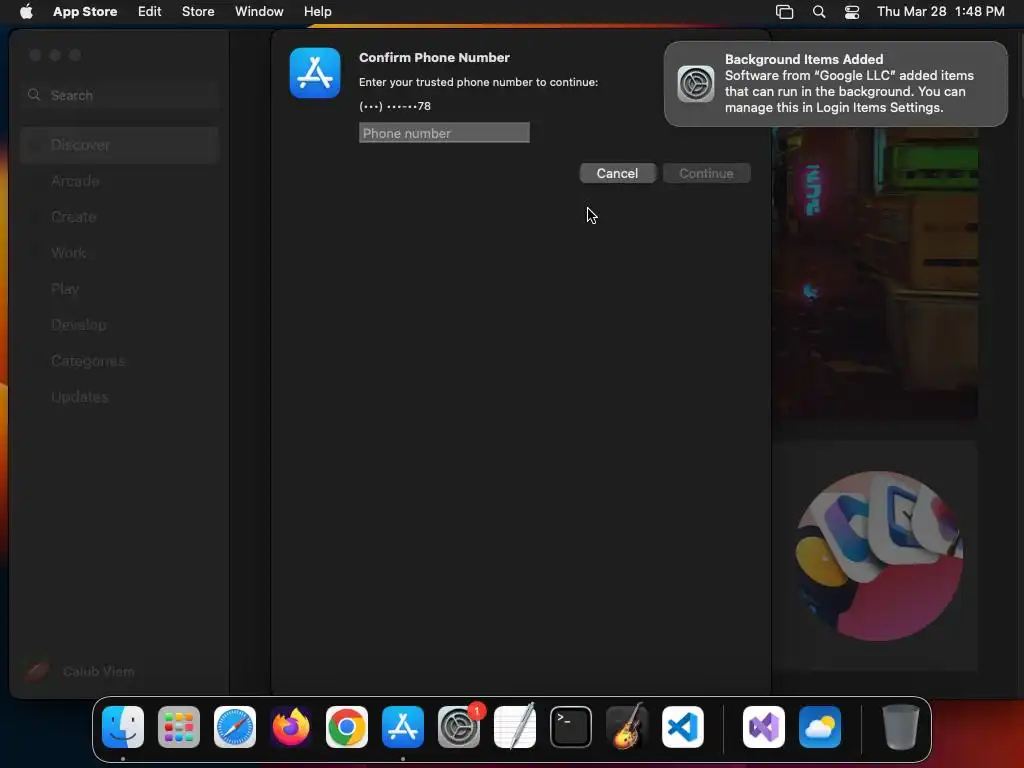
Task: Open Finder from the Dock
Action: pyautogui.click(x=123, y=727)
